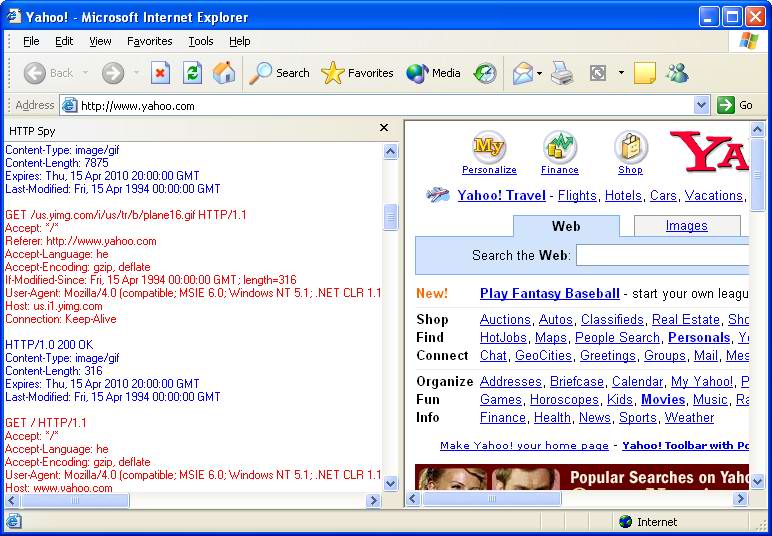
Task: Click the Windows flag logo
Action: pos(749,41)
